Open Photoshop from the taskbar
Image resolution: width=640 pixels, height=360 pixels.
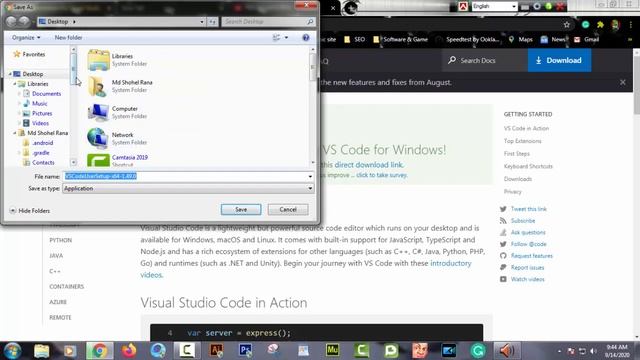pyautogui.click(x=245, y=351)
